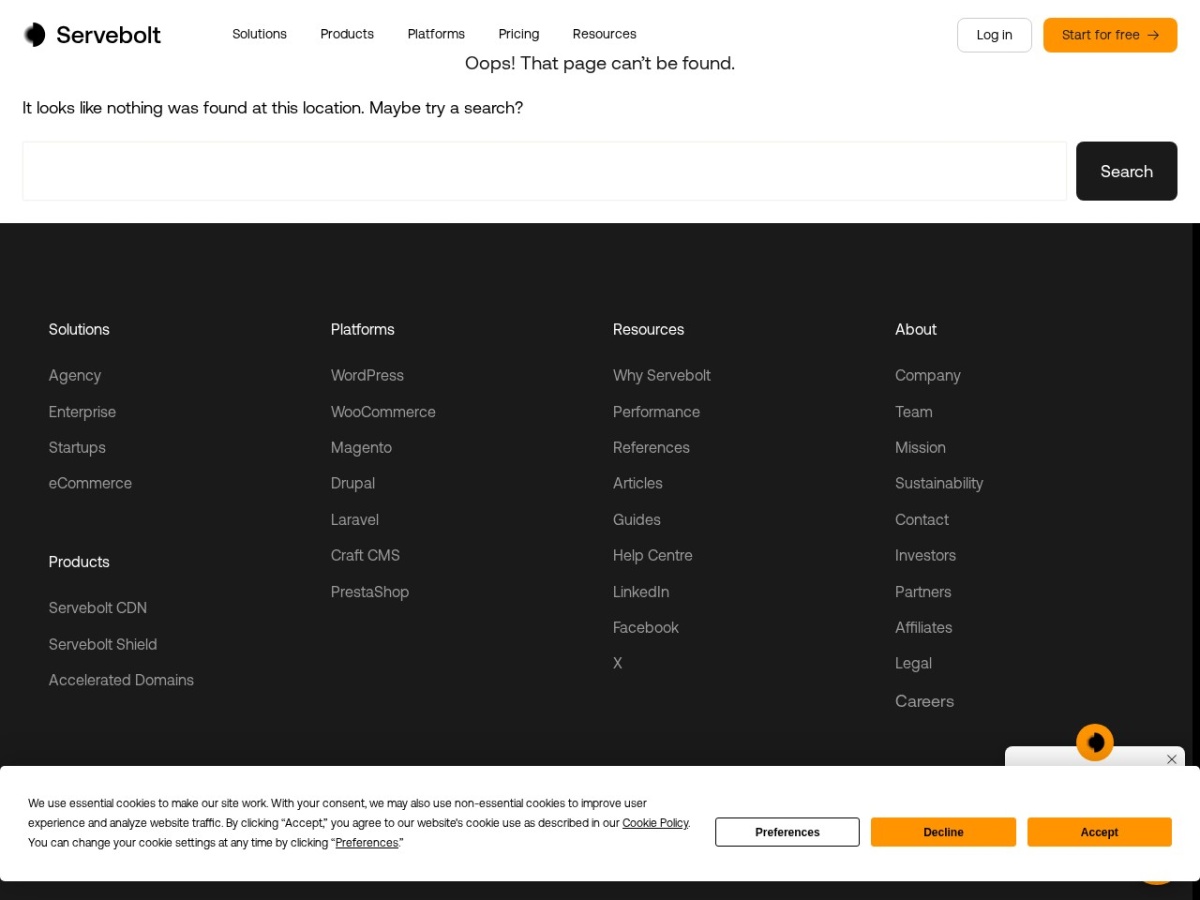Decline non-essential cookies

tap(943, 832)
